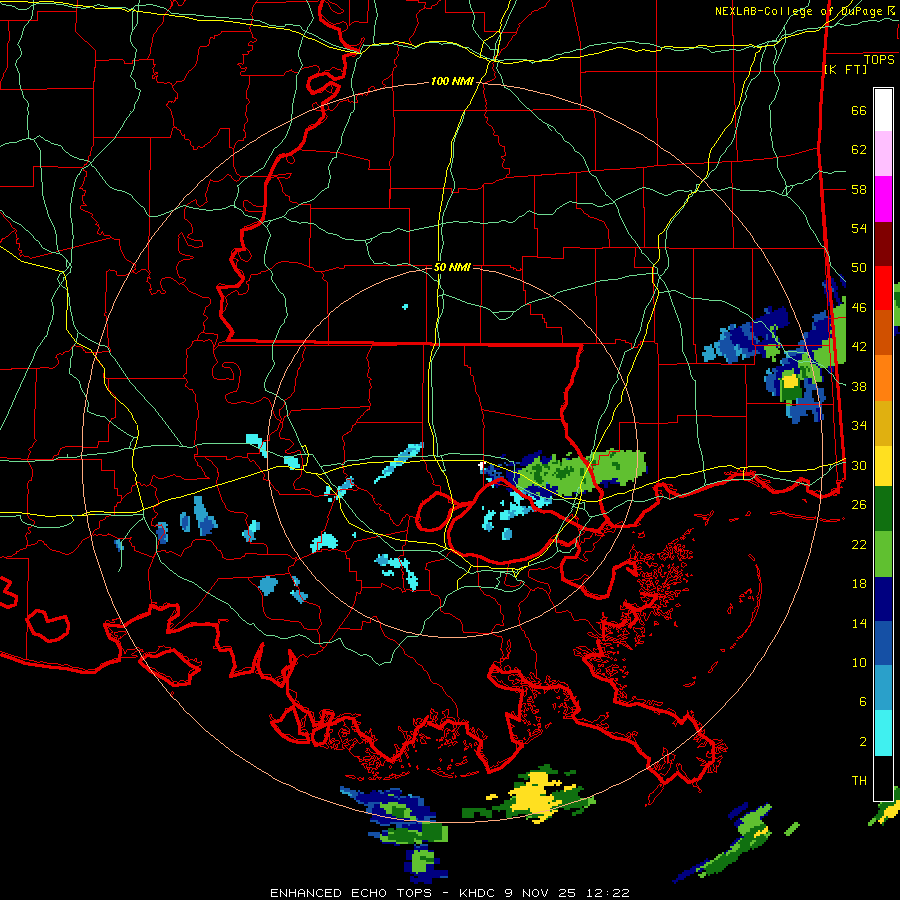Click the wide light green echo band near the radar
The height and width of the screenshot is (900, 900).
[580, 472]
